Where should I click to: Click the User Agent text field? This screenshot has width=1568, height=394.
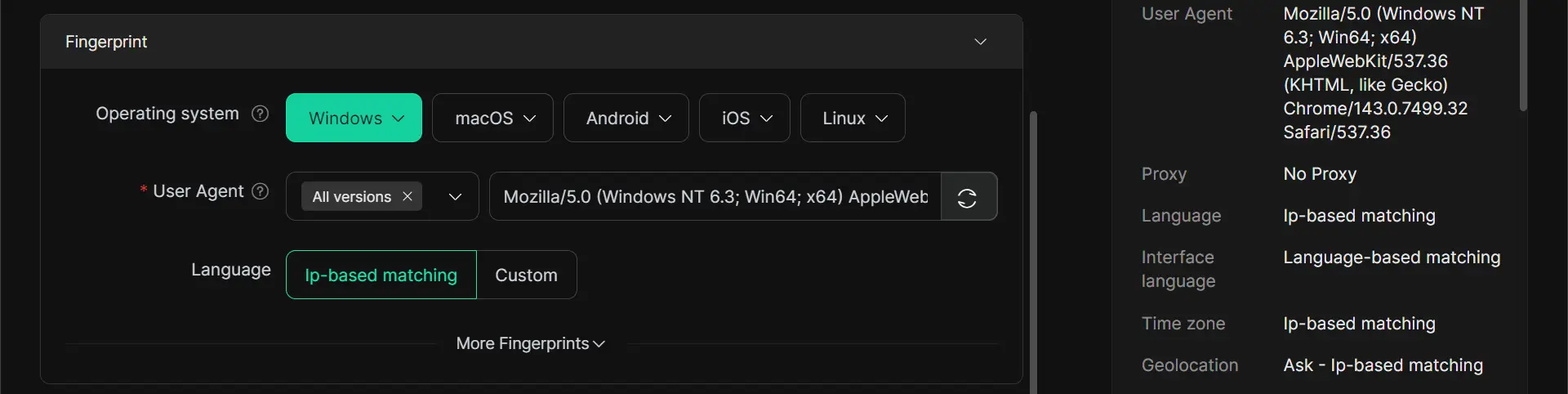click(715, 197)
